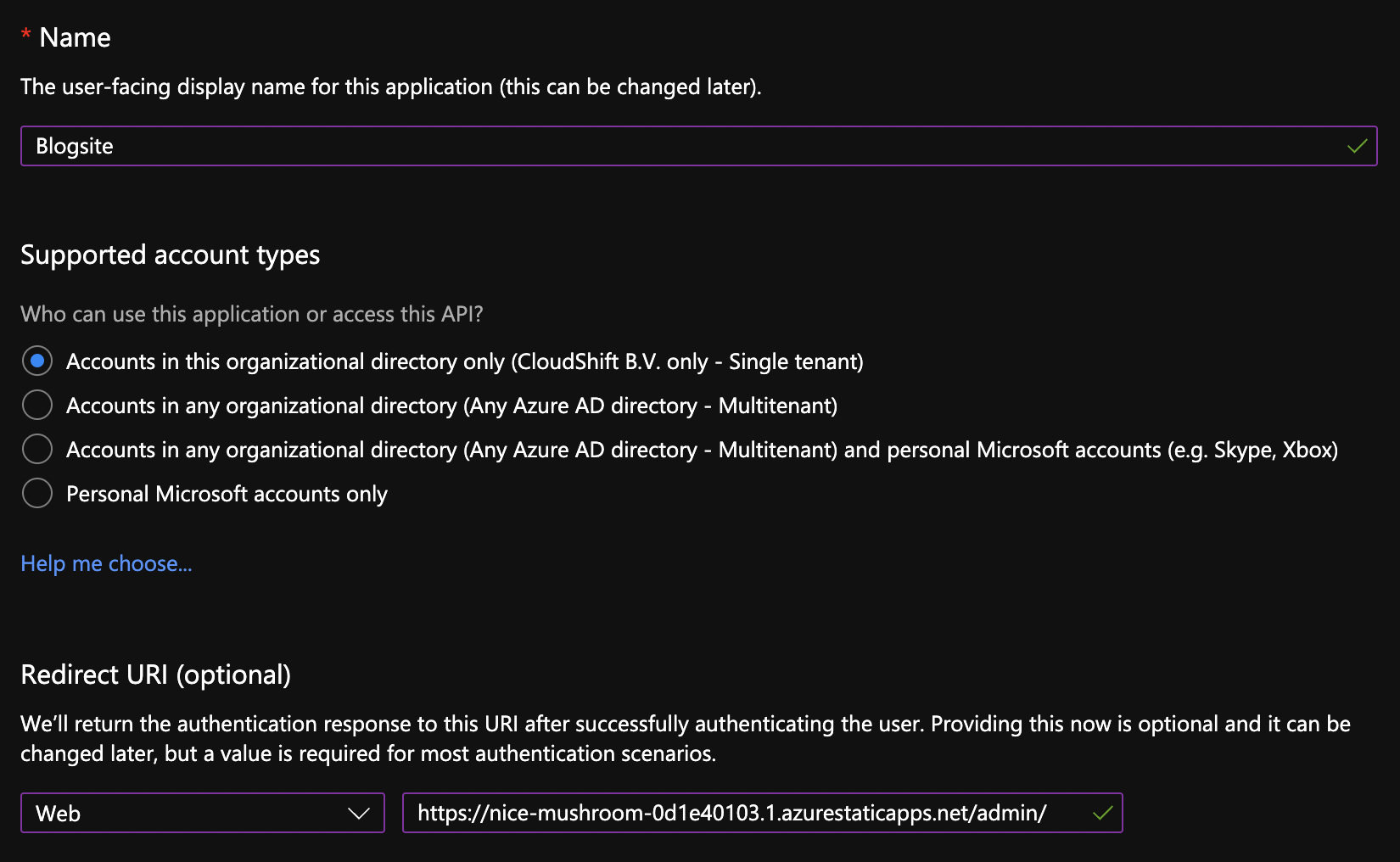
Task: Open the Web platform dropdown
Action: tap(202, 813)
